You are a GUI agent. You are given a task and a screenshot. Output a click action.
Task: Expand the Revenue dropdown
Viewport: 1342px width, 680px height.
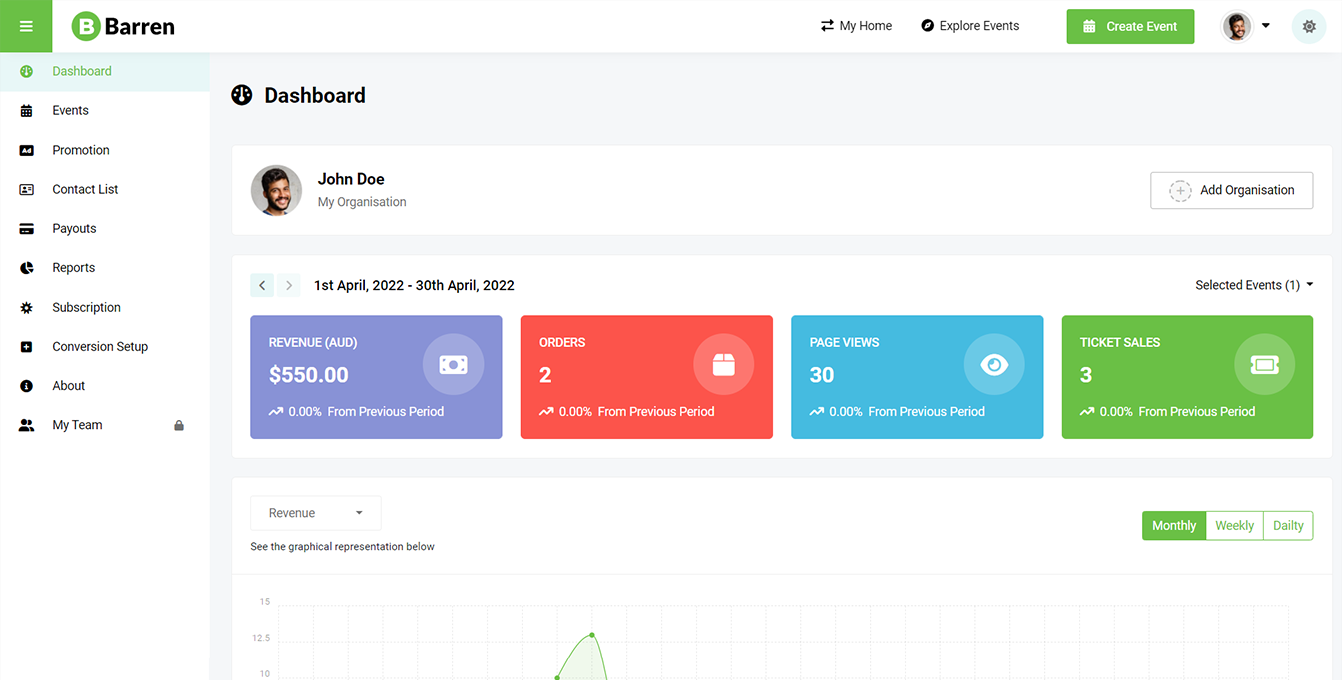click(x=315, y=513)
